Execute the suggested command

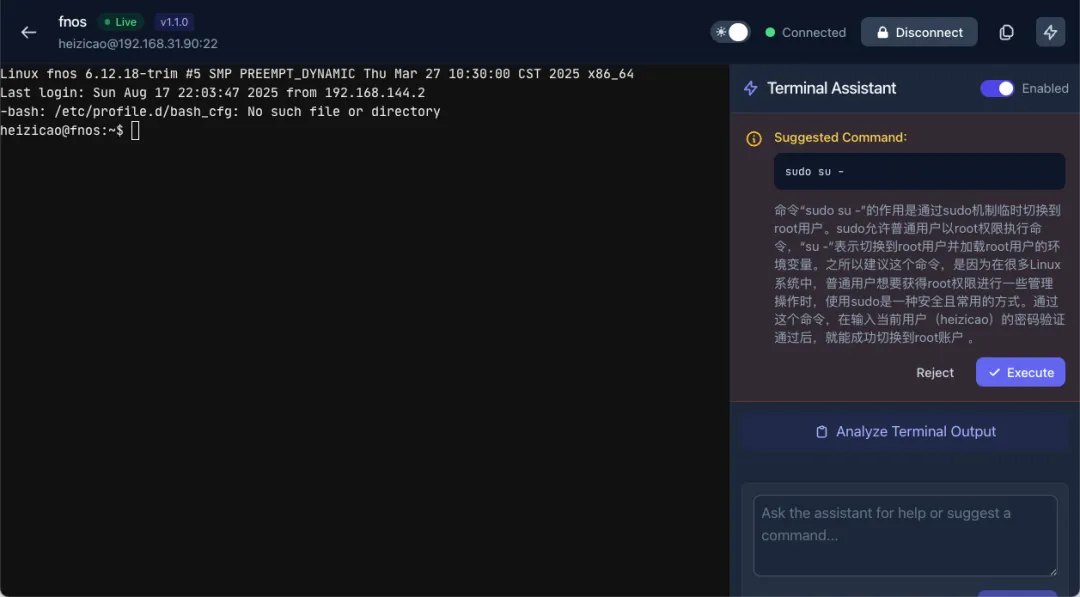point(1020,373)
